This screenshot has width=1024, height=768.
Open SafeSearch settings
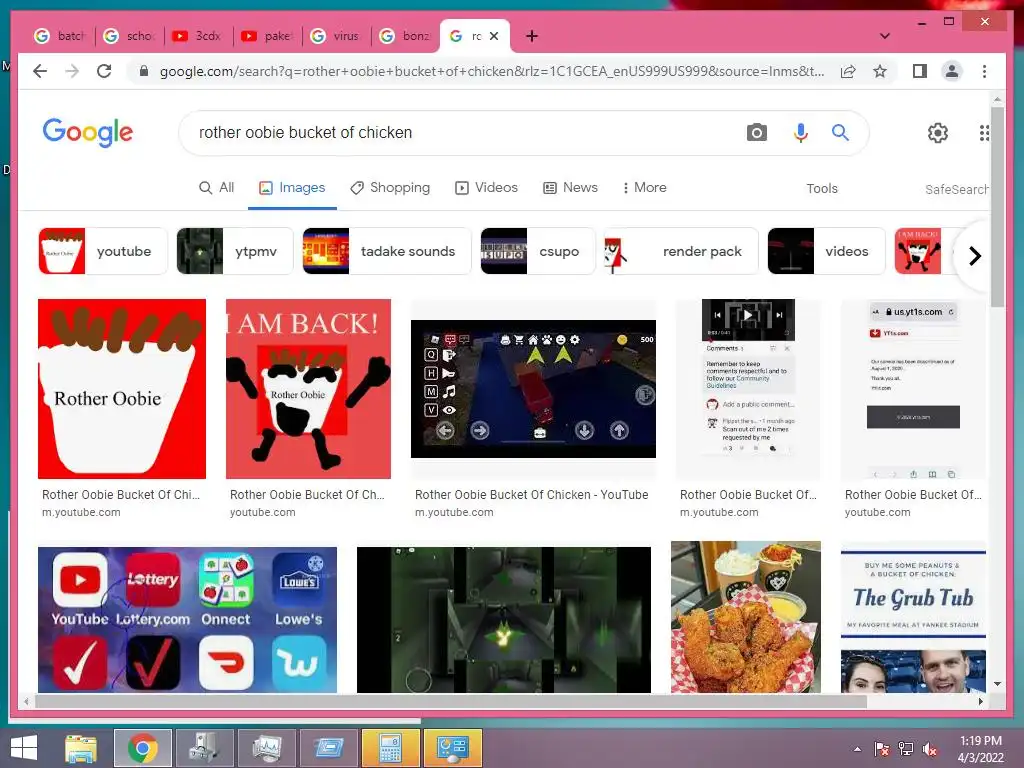pyautogui.click(x=956, y=189)
